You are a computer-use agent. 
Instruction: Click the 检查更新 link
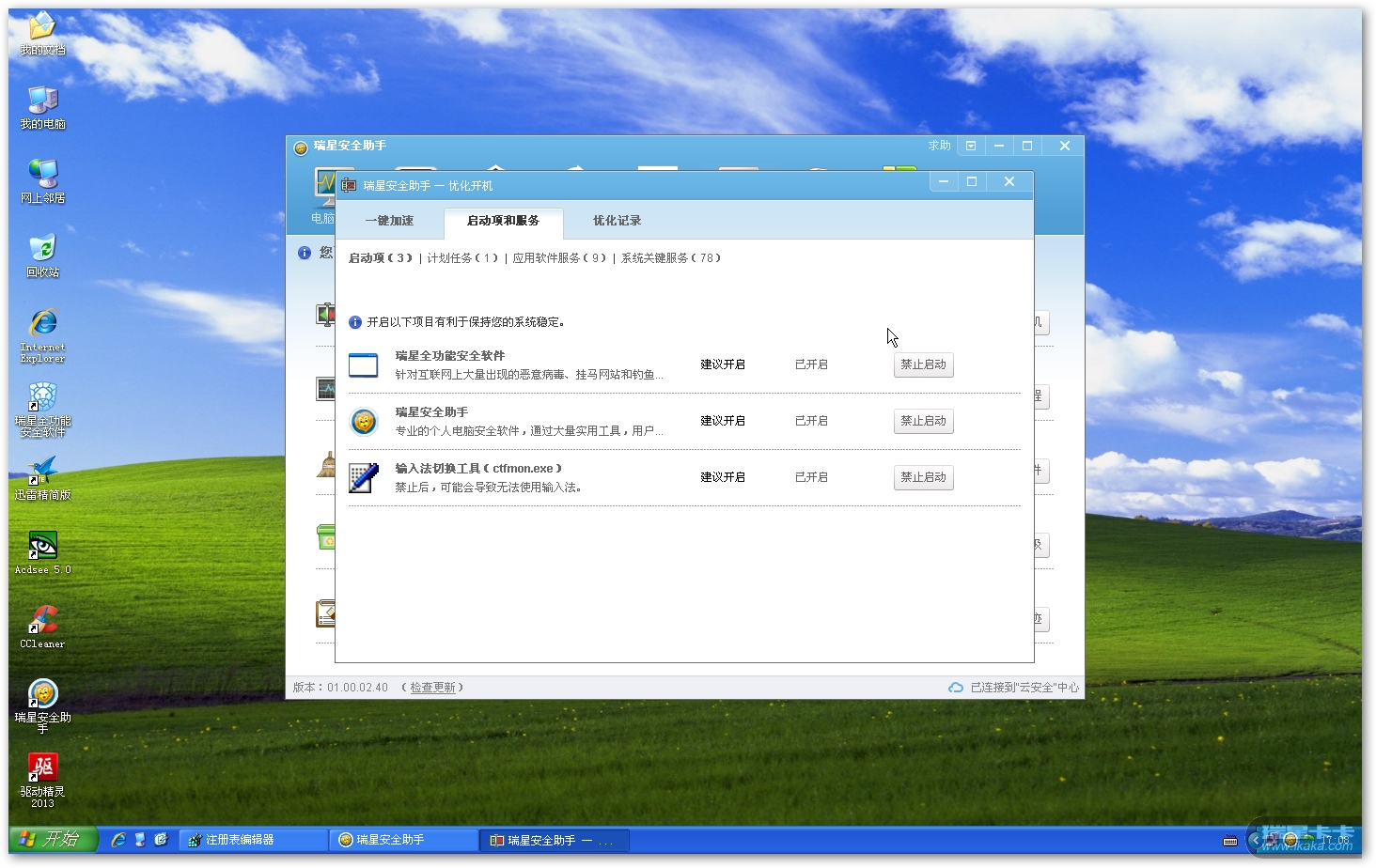point(432,688)
